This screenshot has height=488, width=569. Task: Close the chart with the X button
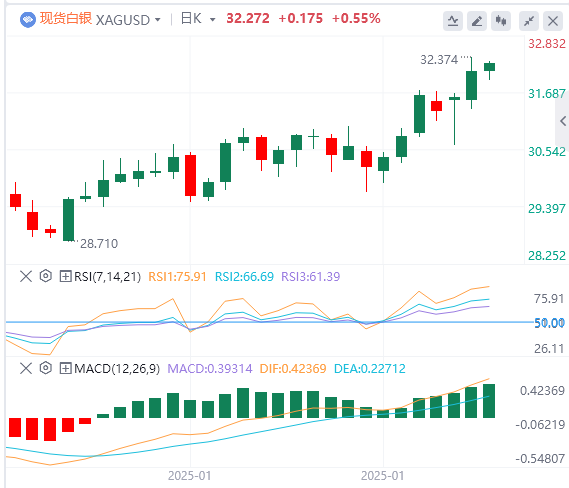point(553,21)
